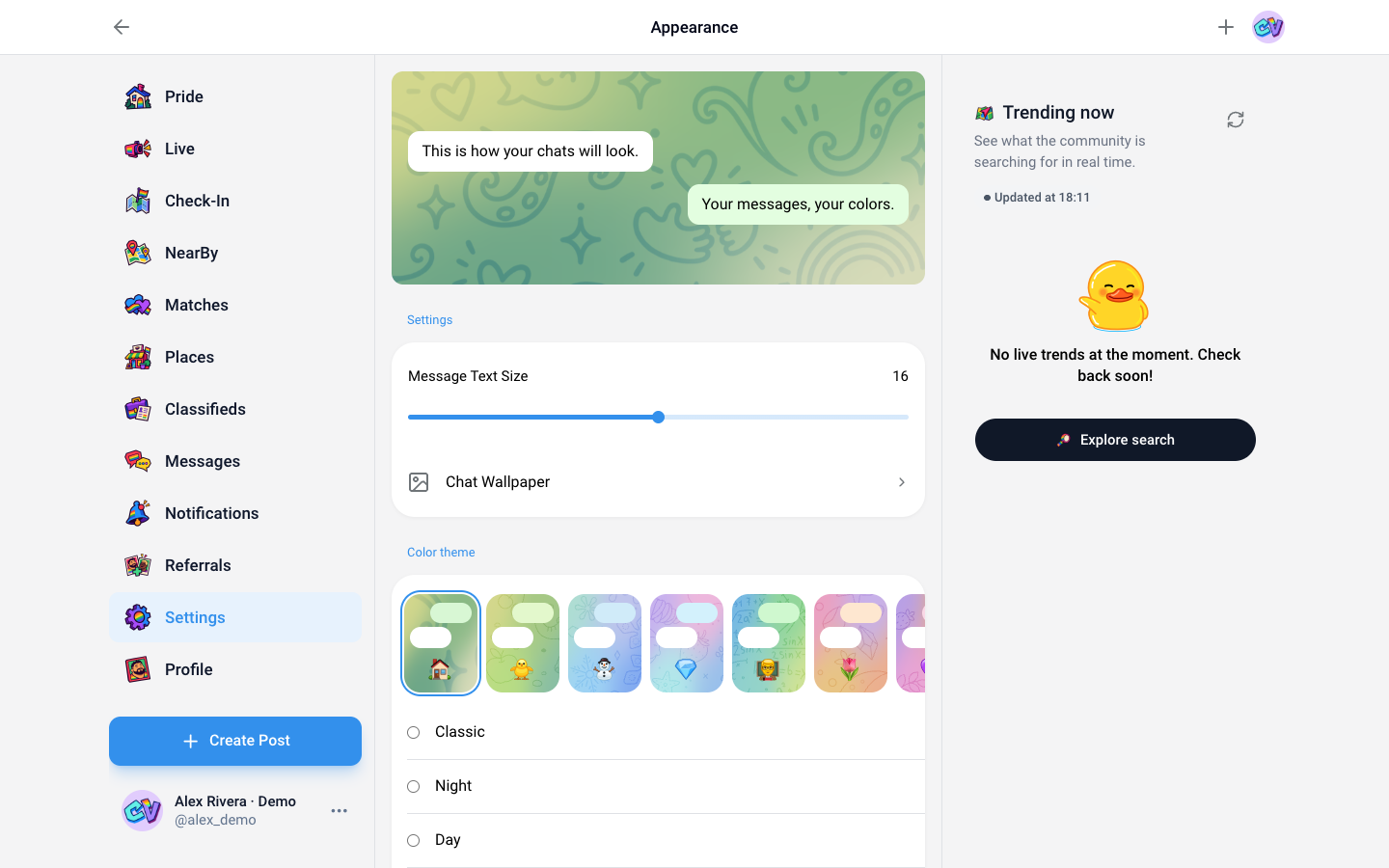Select the green house color theme

pos(441,643)
